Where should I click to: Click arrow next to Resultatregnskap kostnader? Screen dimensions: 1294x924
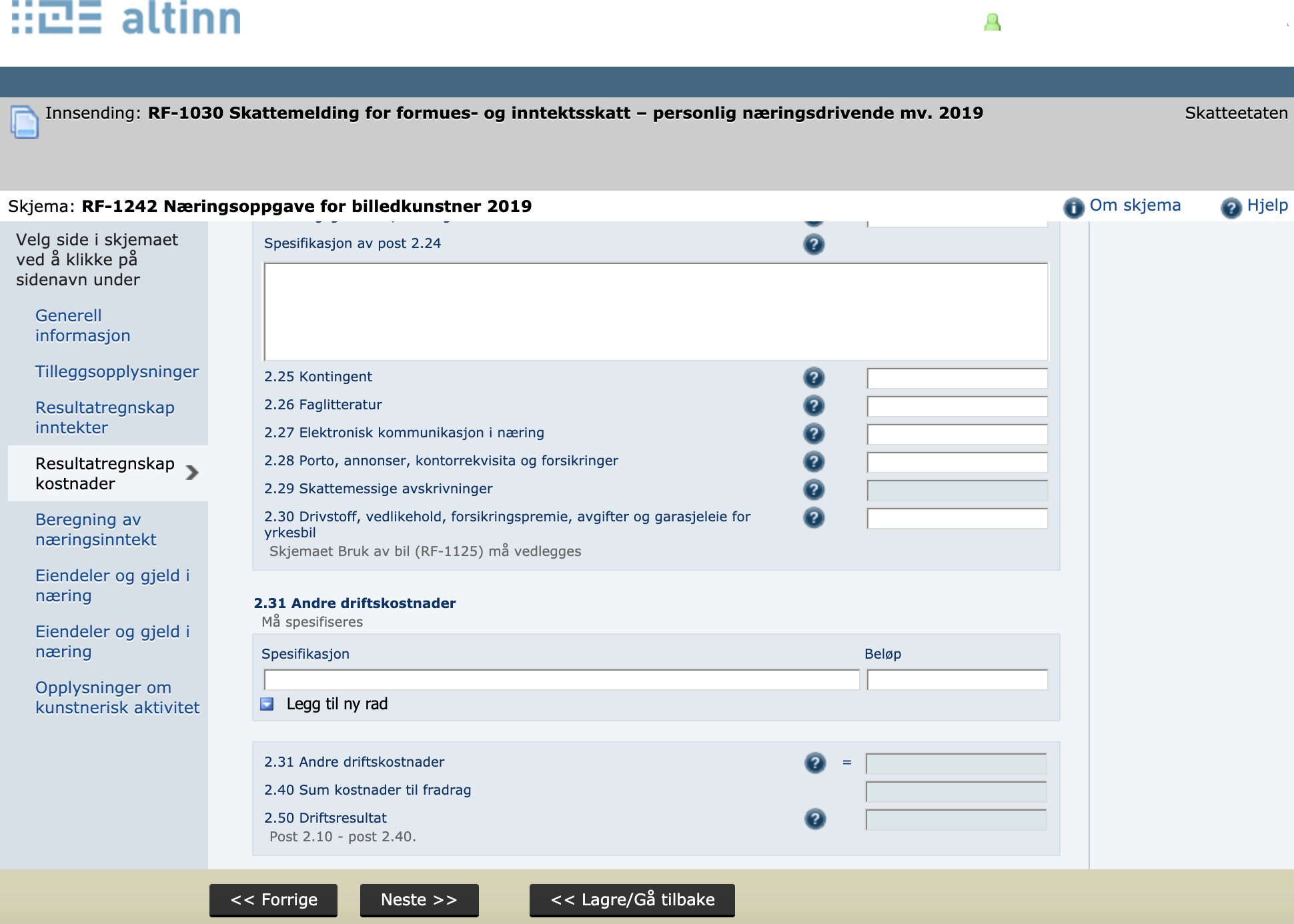point(192,473)
